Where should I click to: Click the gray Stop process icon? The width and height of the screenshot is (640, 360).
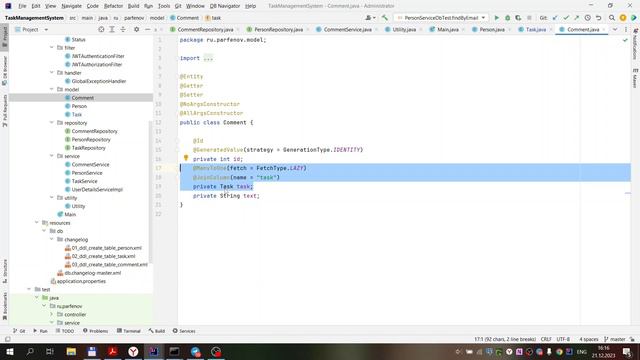(529, 18)
